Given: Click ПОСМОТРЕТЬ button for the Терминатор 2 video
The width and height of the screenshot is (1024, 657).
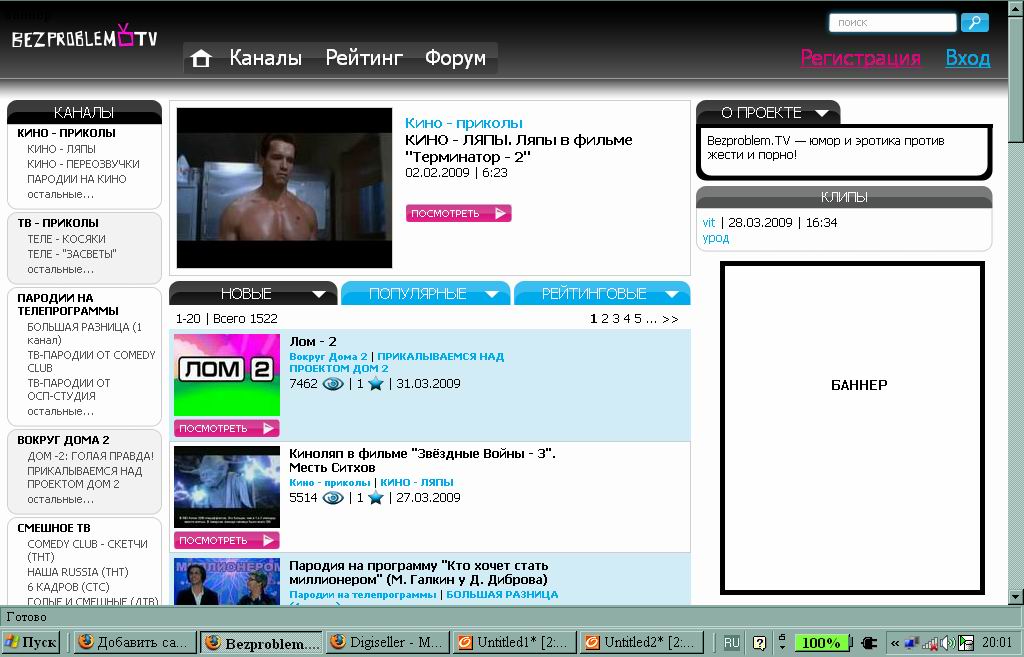Looking at the screenshot, I should [x=458, y=214].
